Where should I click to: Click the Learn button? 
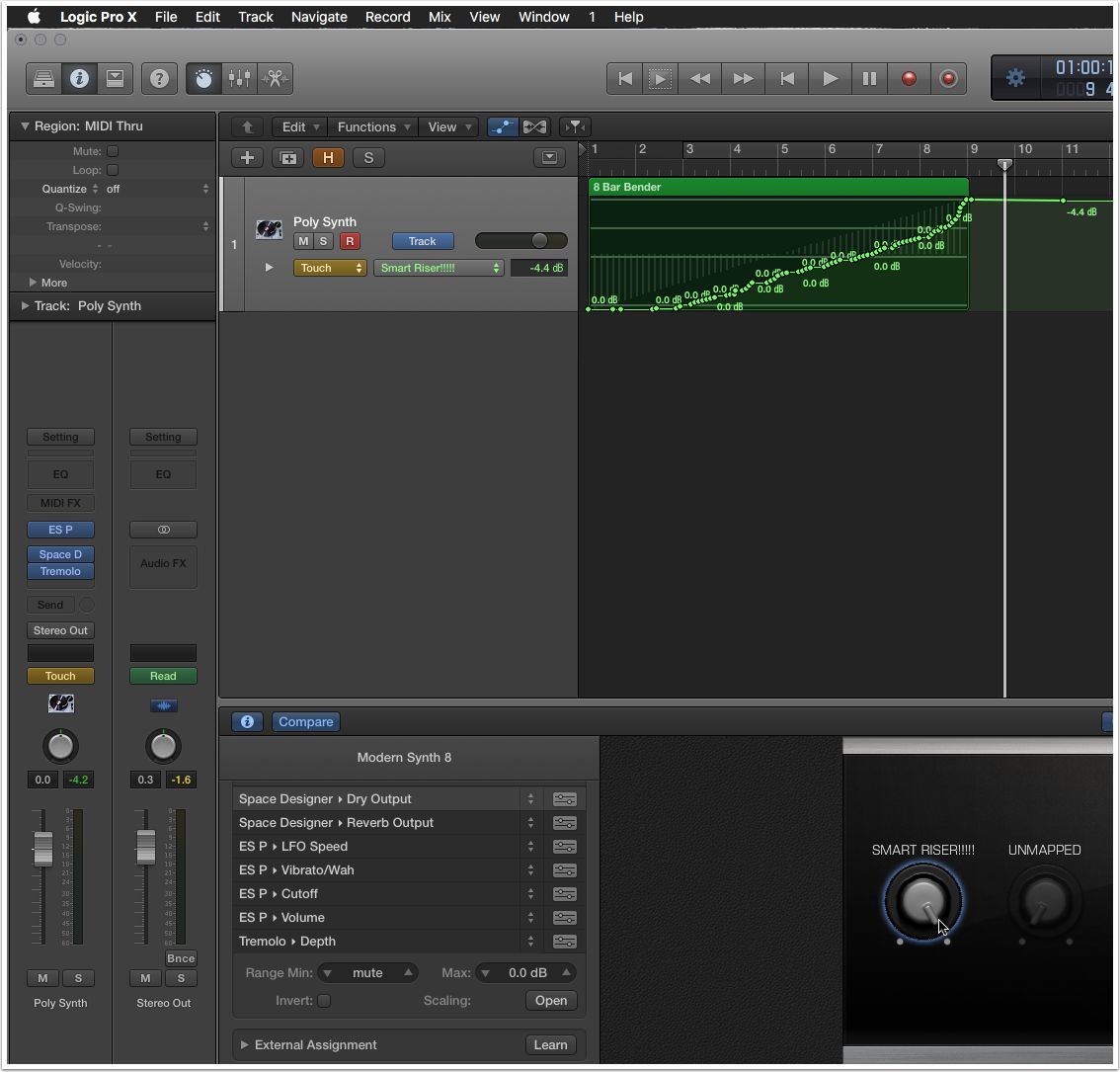pyautogui.click(x=551, y=1045)
